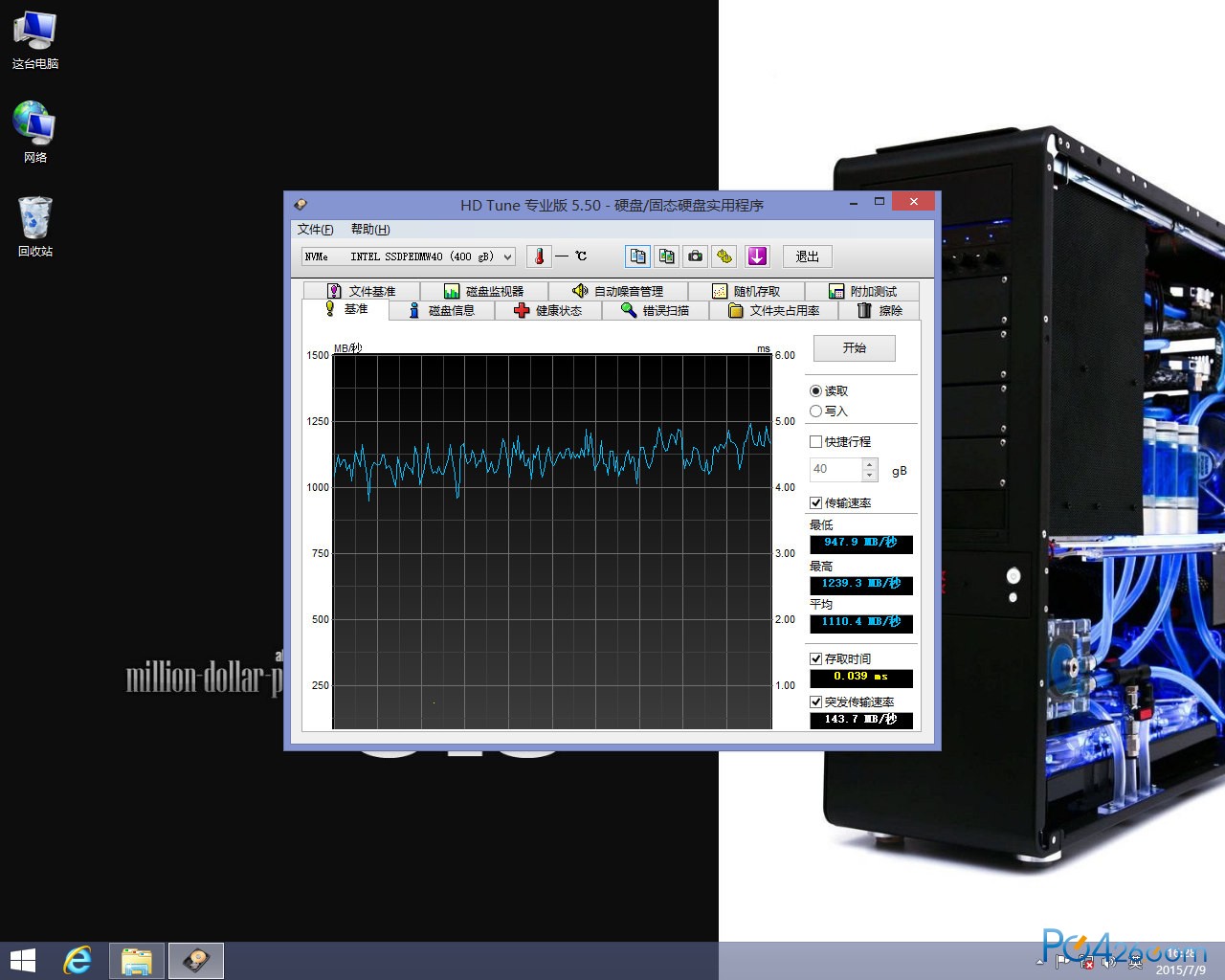Image resolution: width=1225 pixels, height=980 pixels.
Task: Open options wrench icon in toolbar
Action: pyautogui.click(x=724, y=256)
